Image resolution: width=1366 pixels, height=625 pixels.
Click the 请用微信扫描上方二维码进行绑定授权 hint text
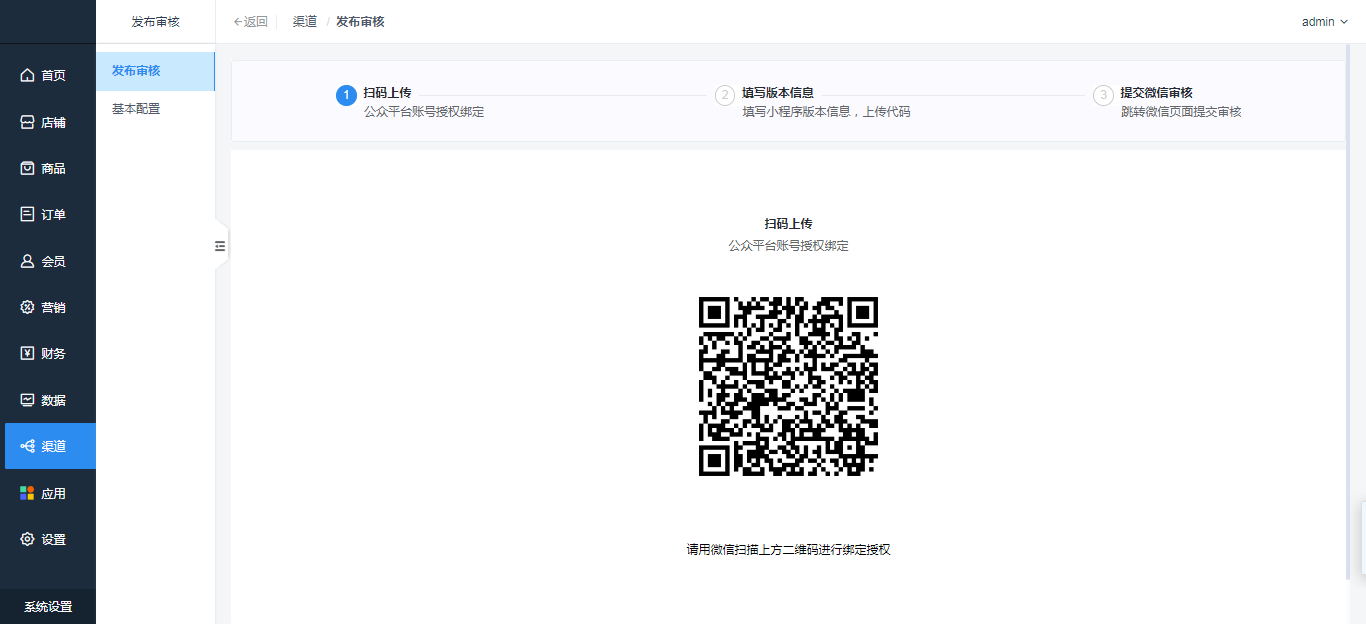click(x=788, y=550)
